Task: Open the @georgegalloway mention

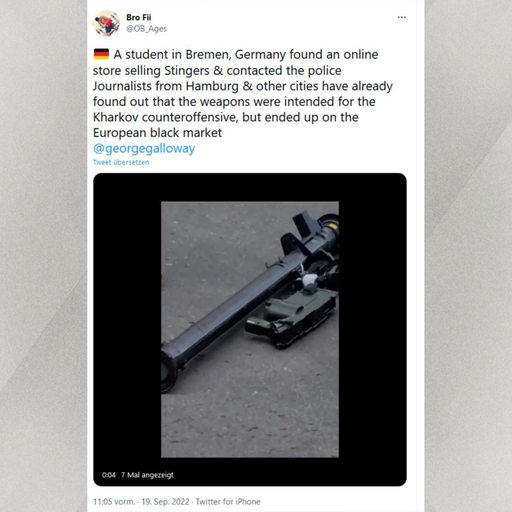Action: (144, 149)
